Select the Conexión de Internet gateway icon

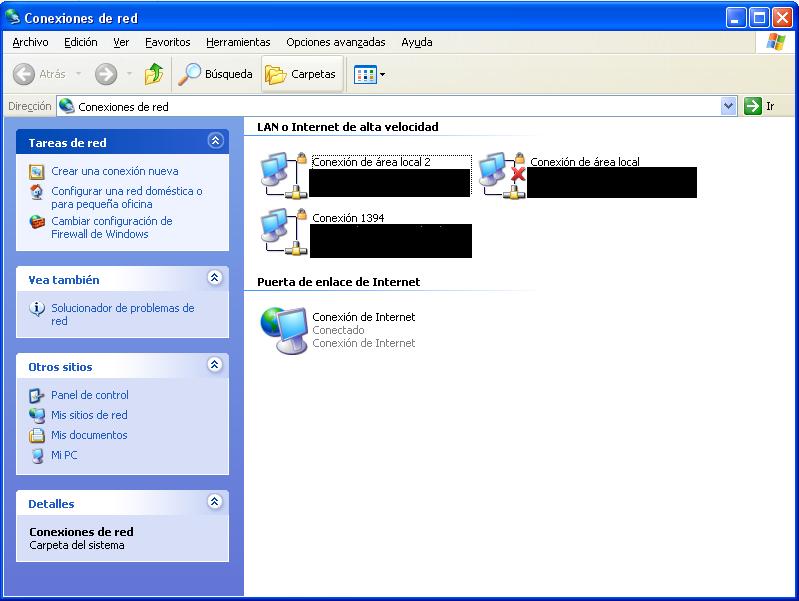click(284, 330)
